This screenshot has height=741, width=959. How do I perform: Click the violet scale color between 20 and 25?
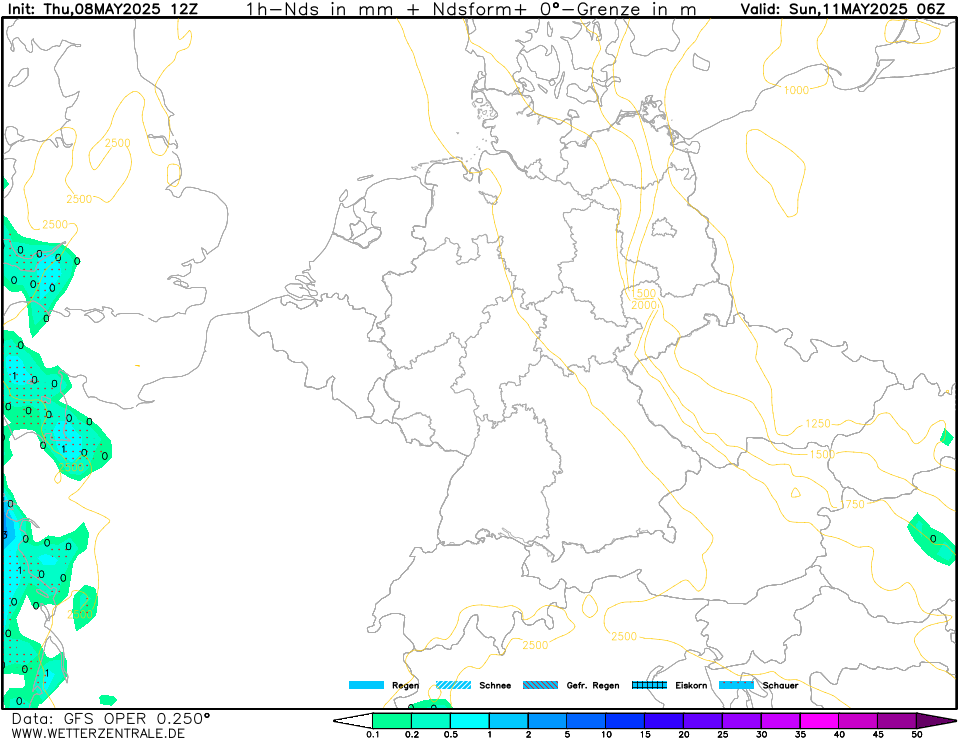point(703,720)
